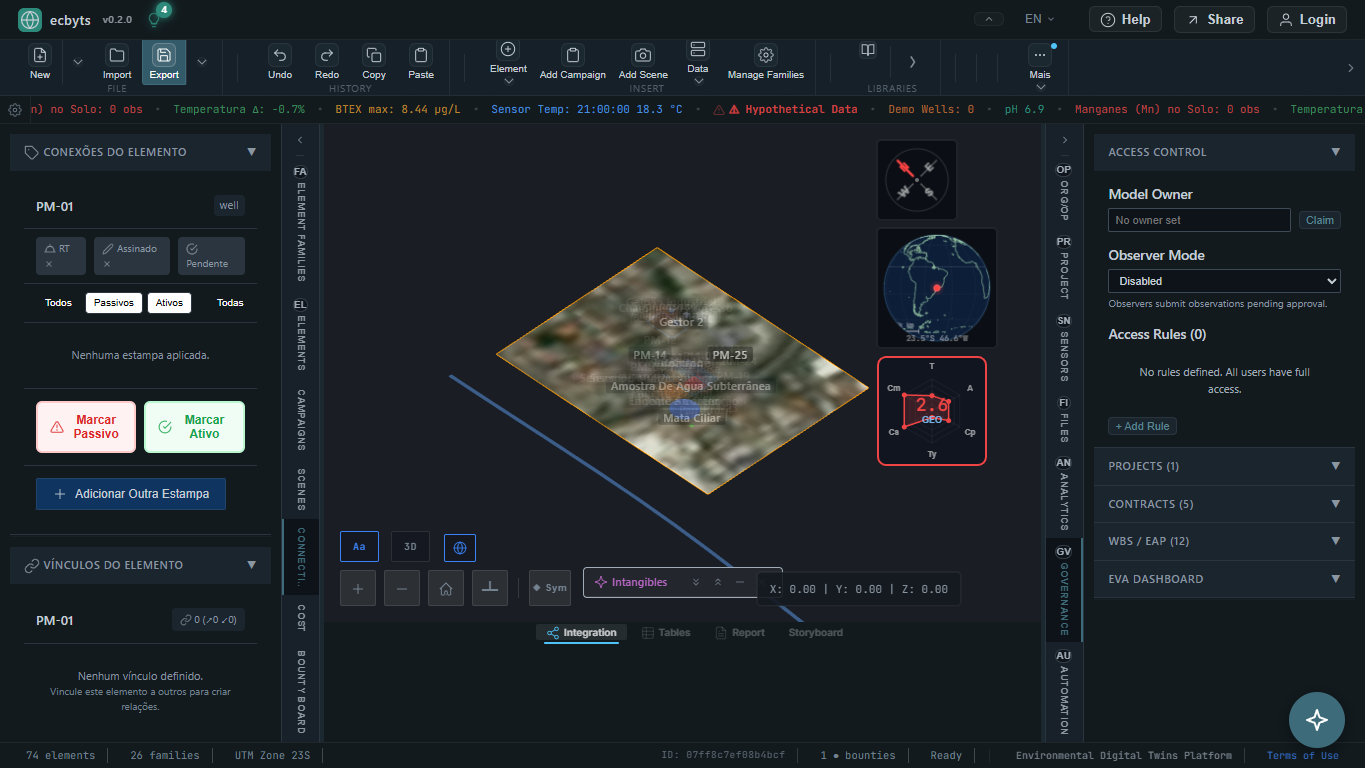Open the Help button
The height and width of the screenshot is (768, 1365).
(1125, 19)
